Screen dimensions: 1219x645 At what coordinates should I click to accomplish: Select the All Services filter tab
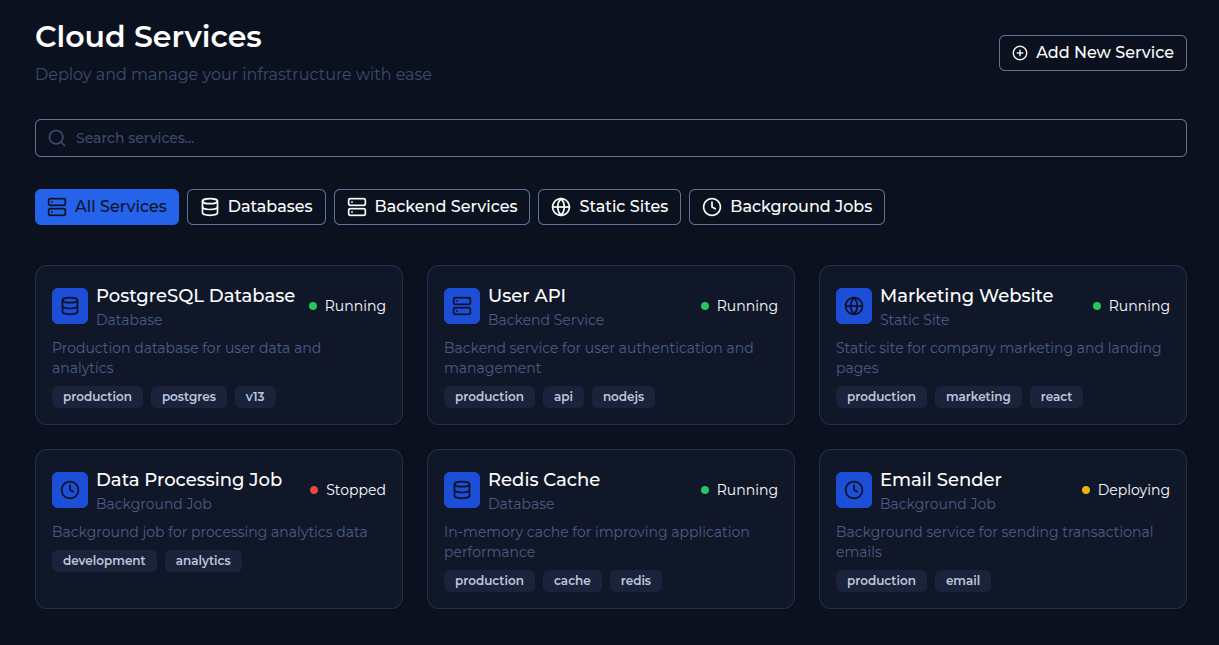click(x=107, y=207)
